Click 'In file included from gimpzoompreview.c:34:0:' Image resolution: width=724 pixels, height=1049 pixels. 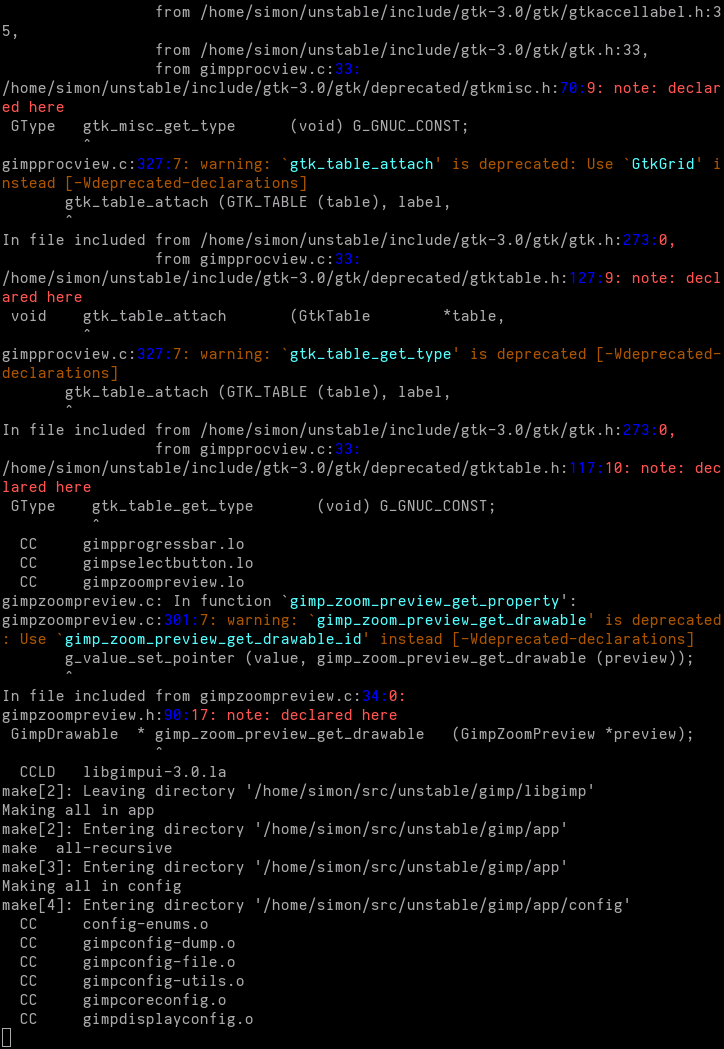[x=203, y=696]
